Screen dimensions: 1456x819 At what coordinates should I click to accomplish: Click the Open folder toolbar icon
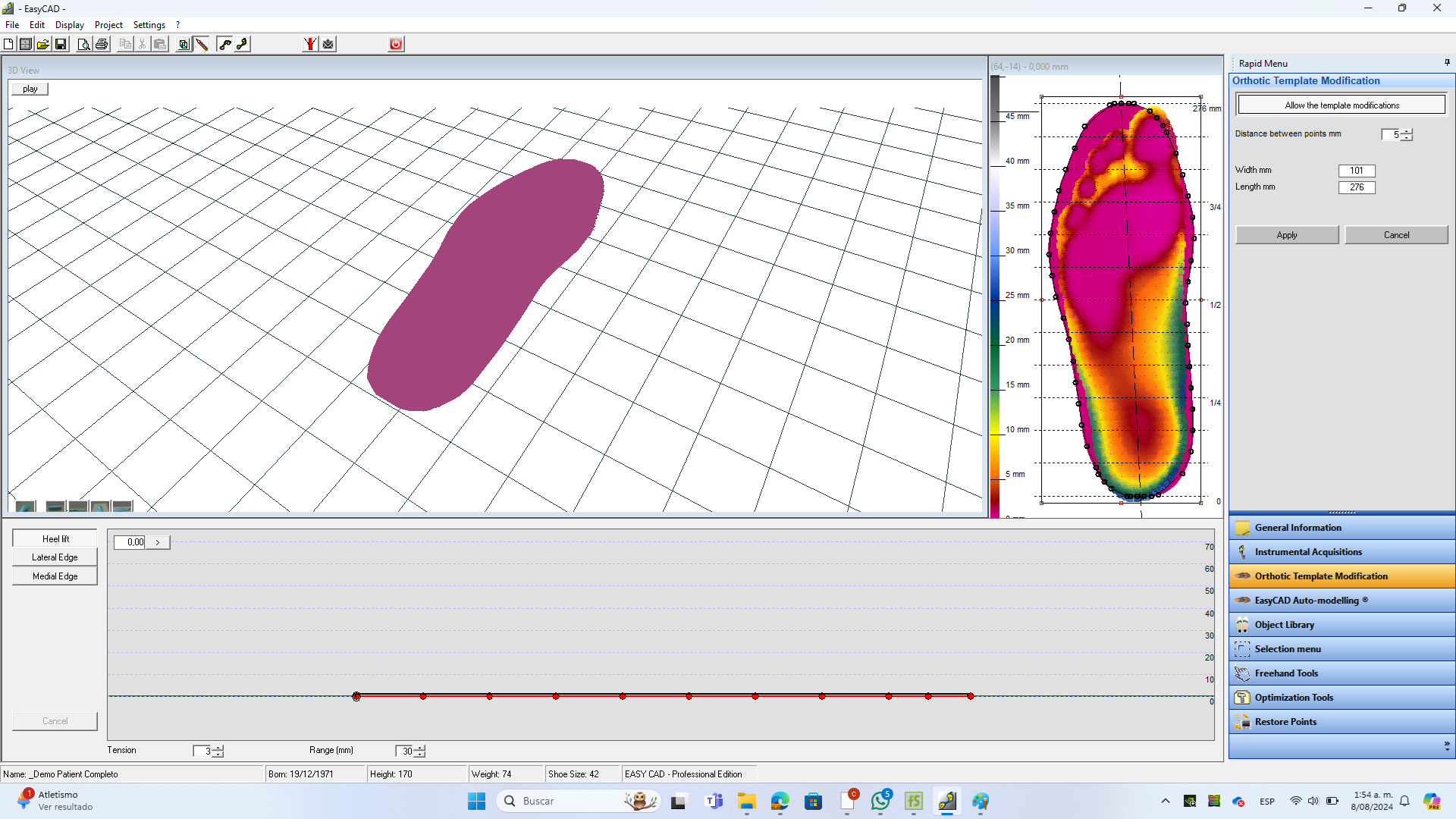coord(43,44)
